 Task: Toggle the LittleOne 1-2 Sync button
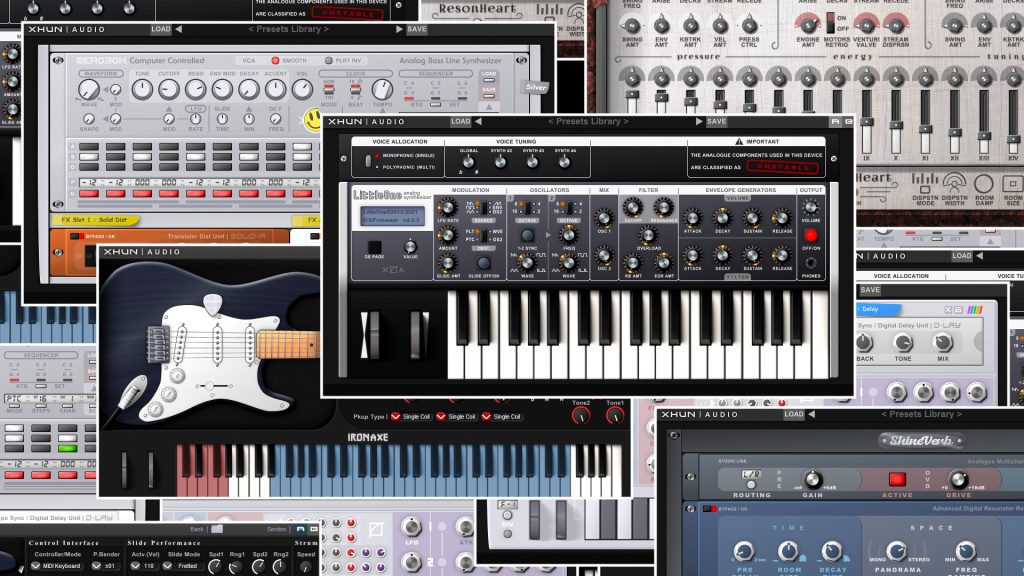pos(527,236)
